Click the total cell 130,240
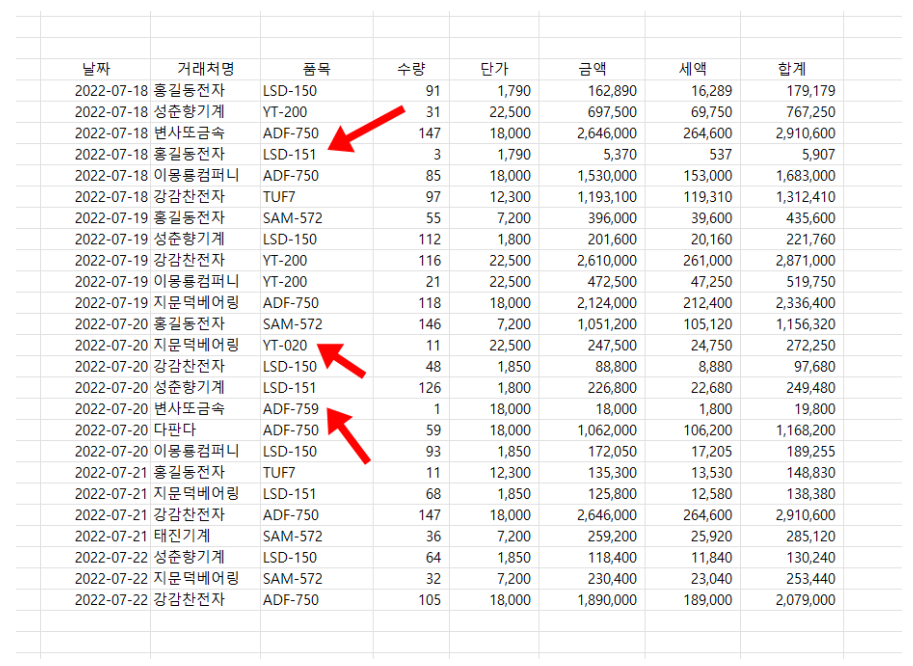Screen dimensions: 913x666 pos(792,557)
